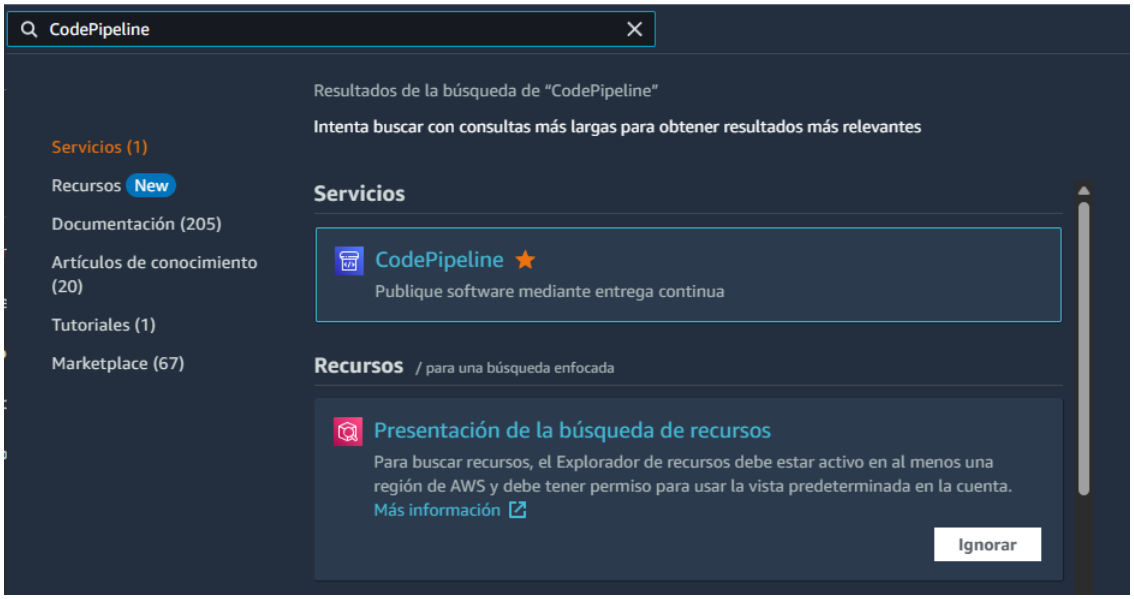
Task: Open the CodePipeline service link
Action: [x=439, y=260]
